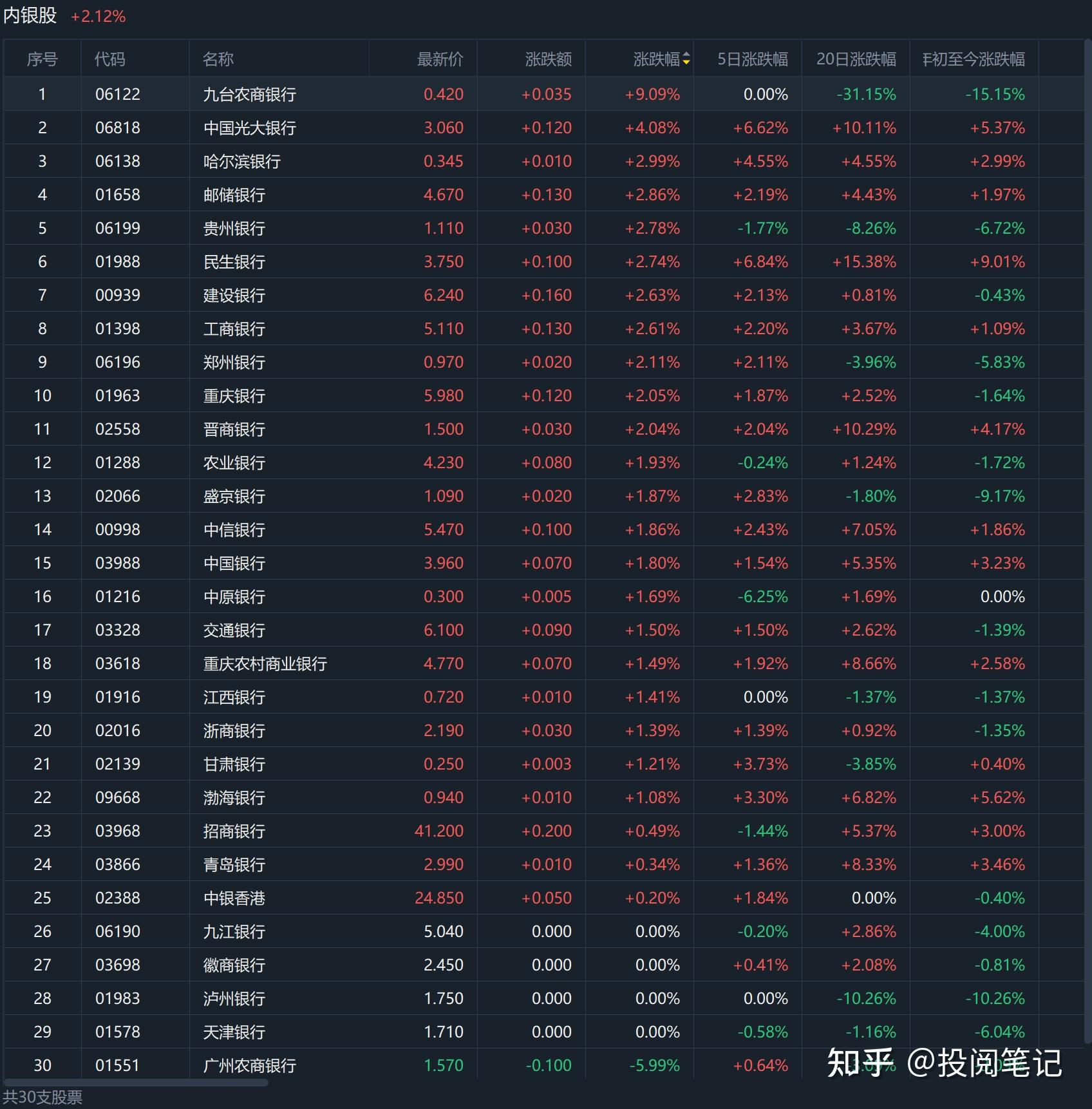Click the -5.99% change value
The width and height of the screenshot is (1092, 1109).
(654, 1065)
